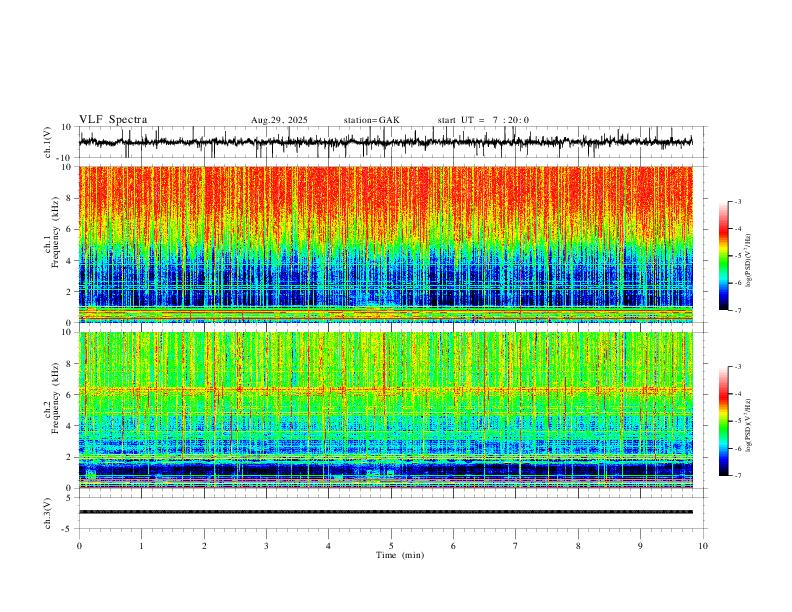Click the ch.1 'Frequency (kHz)' axis label
The height and width of the screenshot is (612, 792).
(56, 232)
